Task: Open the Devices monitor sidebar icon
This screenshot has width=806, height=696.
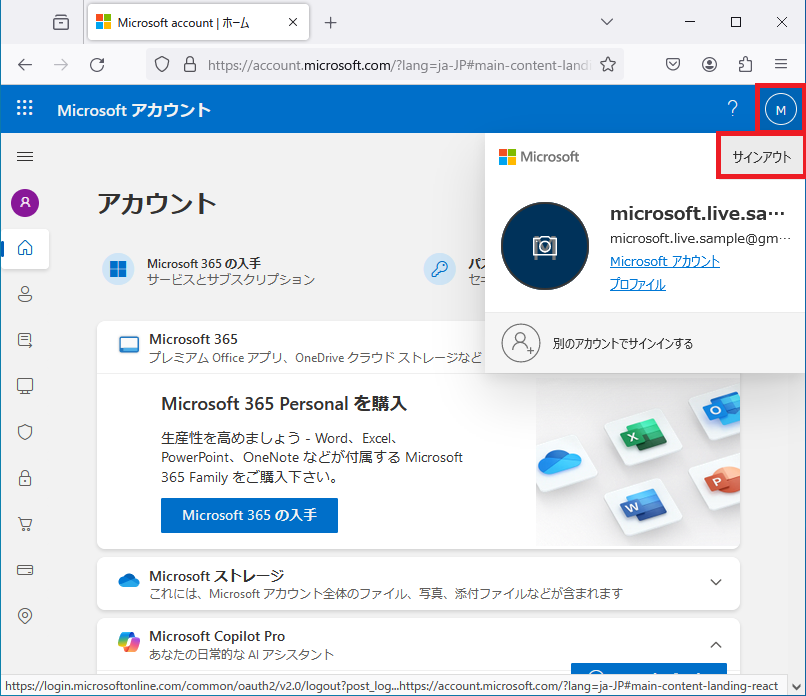Action: point(25,386)
